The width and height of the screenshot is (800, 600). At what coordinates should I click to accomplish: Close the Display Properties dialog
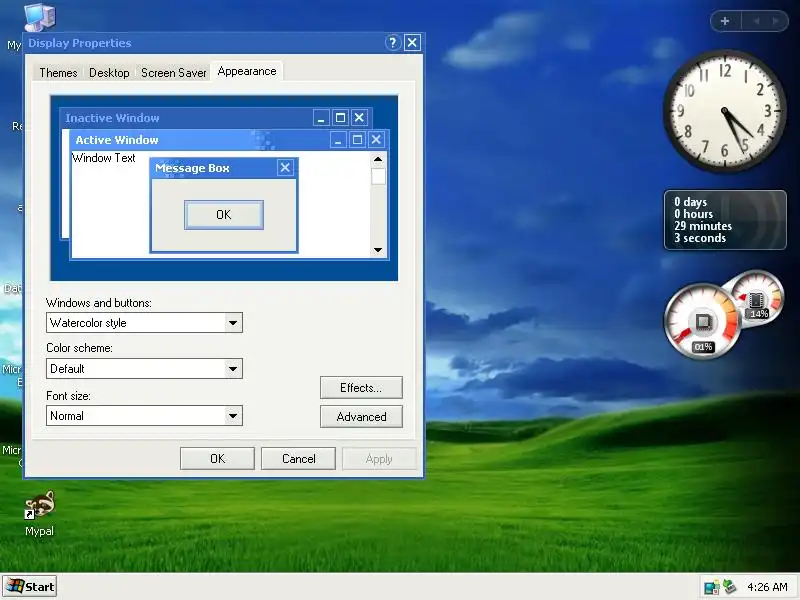[x=412, y=43]
